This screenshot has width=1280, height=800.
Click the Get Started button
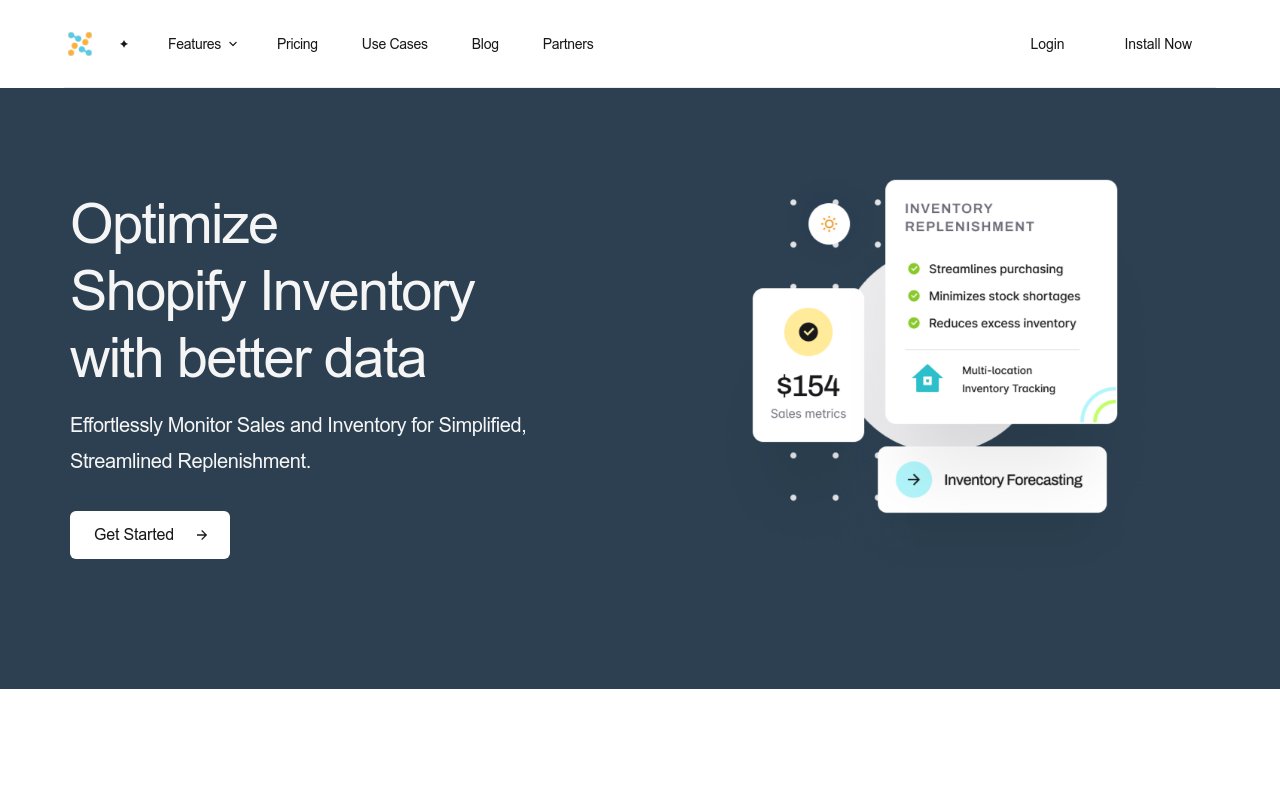pyautogui.click(x=150, y=535)
